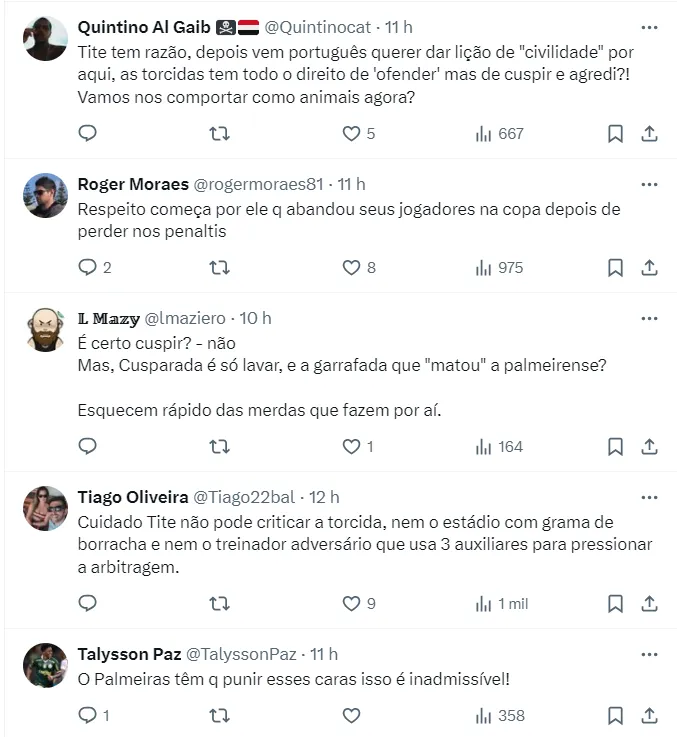Viewport: 677px width, 737px height.
Task: Open Tiago Oliveira's profile name link
Action: coord(131,497)
